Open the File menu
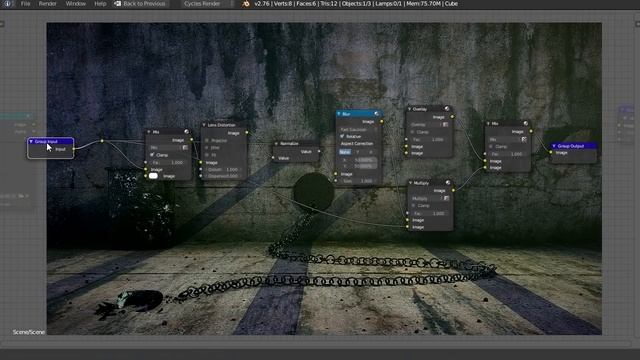The width and height of the screenshot is (640, 360). click(25, 4)
